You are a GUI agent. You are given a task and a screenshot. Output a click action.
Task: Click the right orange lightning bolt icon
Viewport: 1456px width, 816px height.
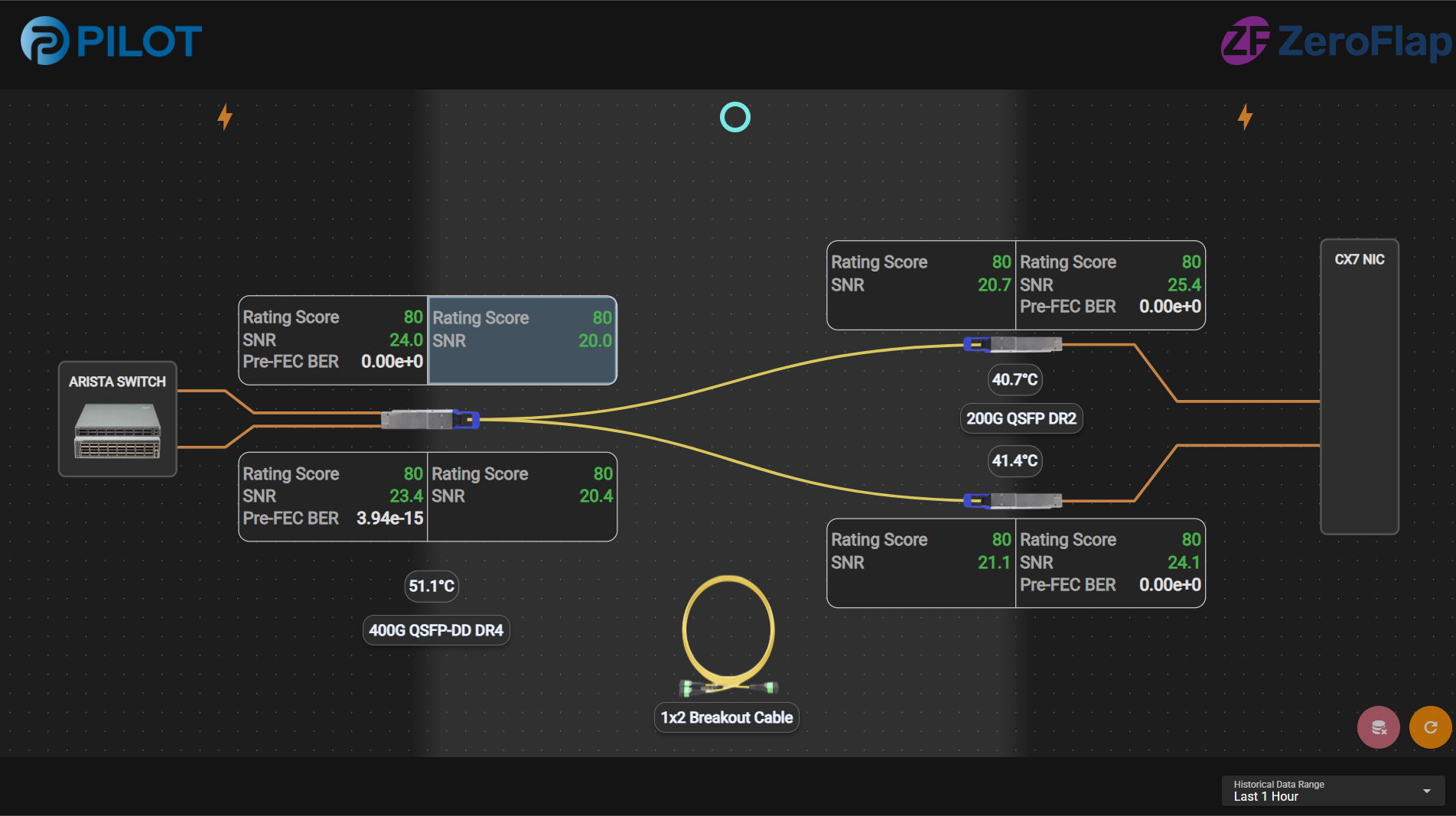(x=1245, y=117)
